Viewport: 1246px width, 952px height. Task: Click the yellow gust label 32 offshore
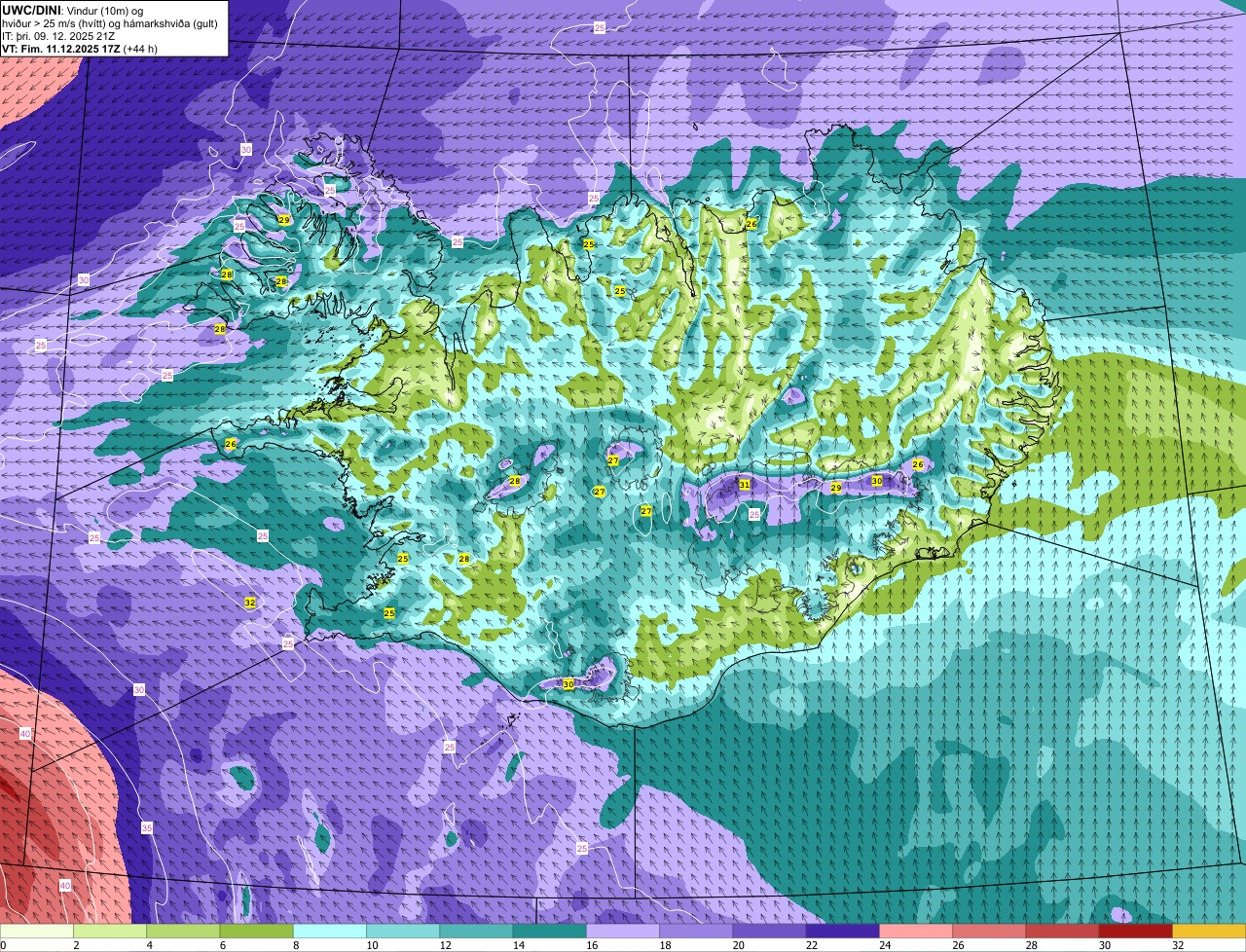click(250, 603)
